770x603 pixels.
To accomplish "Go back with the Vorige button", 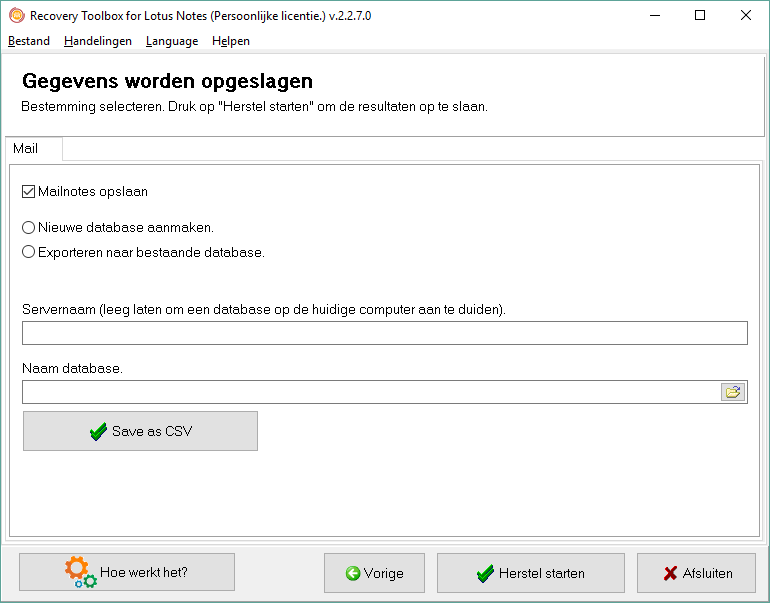I will [374, 573].
